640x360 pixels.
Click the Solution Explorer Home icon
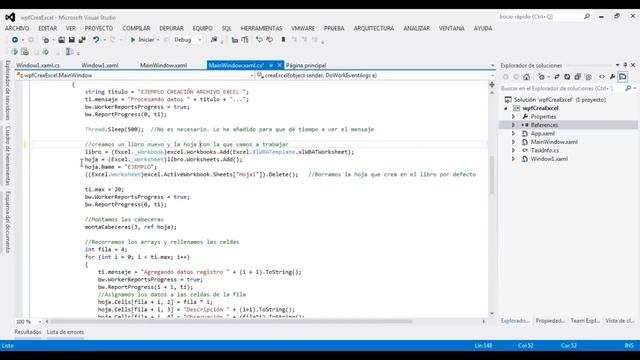pyautogui.click(x=527, y=77)
